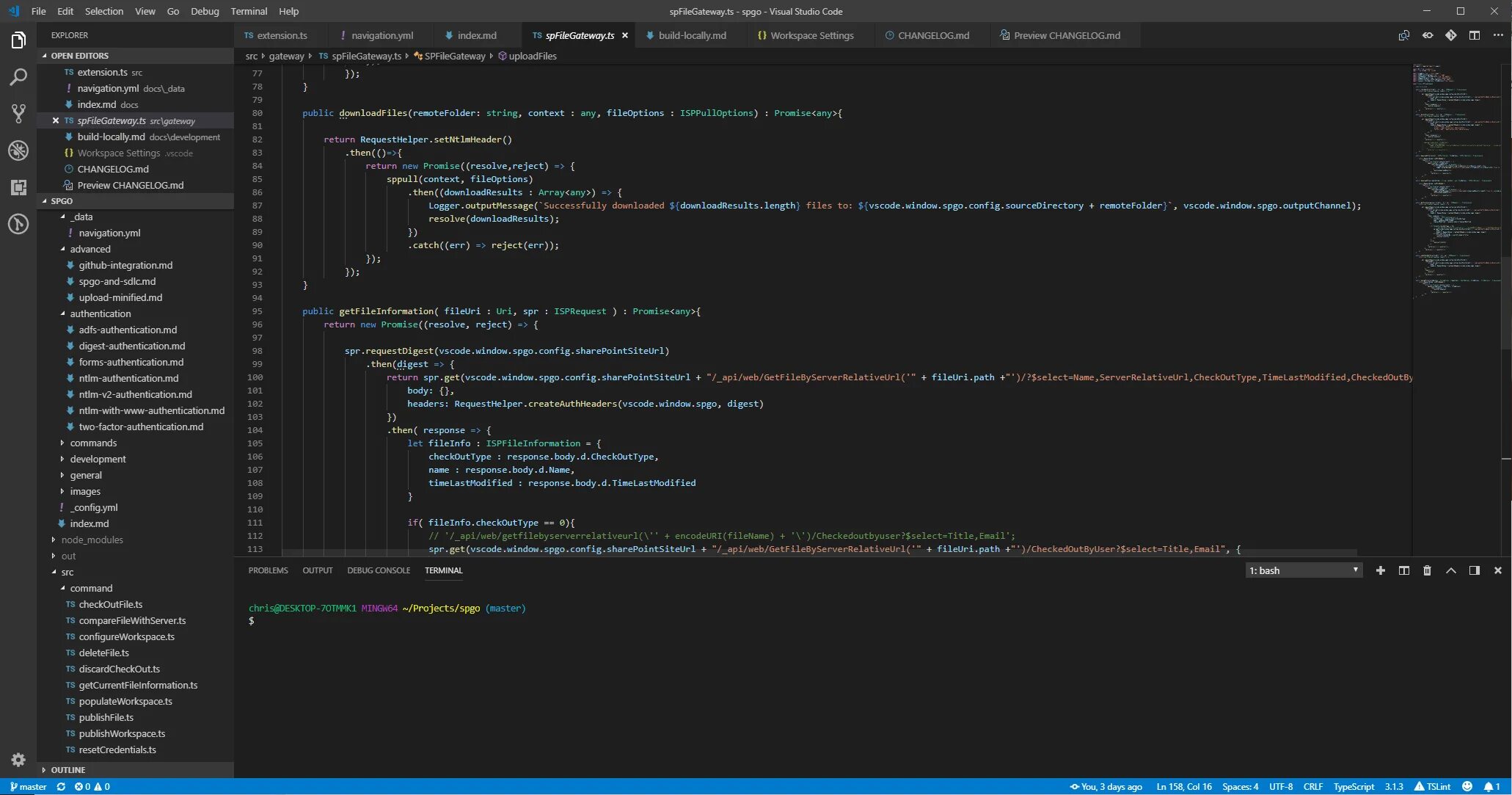Split the terminal panel

(x=1404, y=570)
